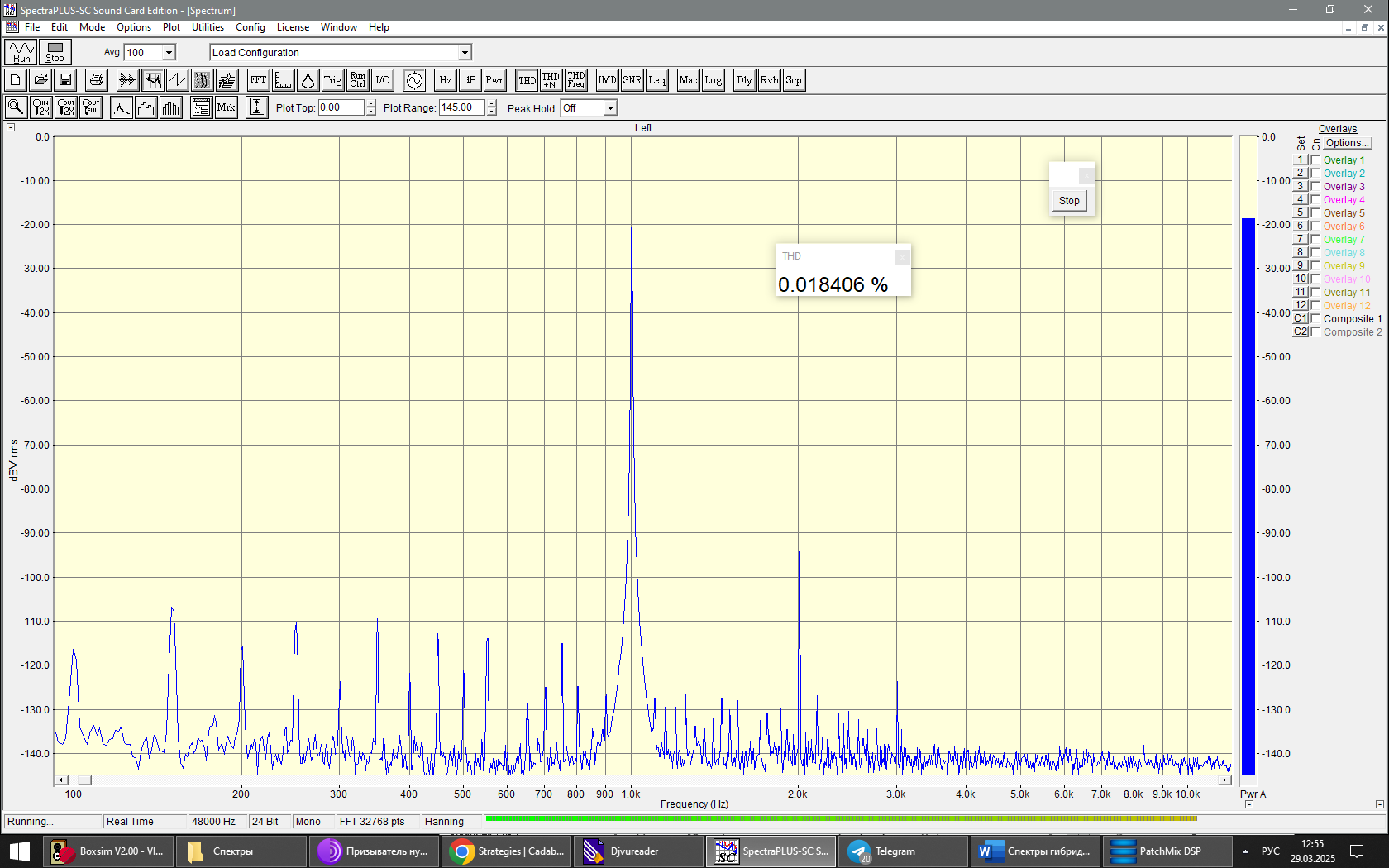Image resolution: width=1389 pixels, height=868 pixels.
Task: Select the bar graph plot style icon
Action: click(x=171, y=107)
